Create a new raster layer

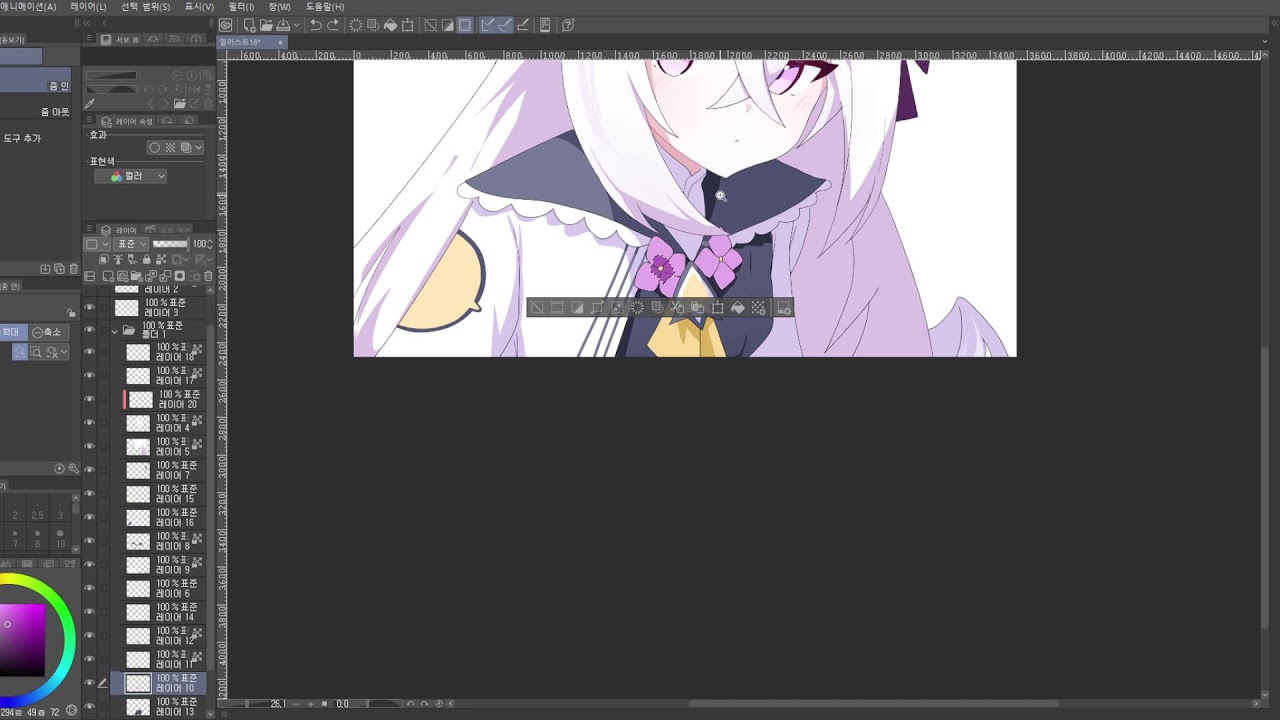pos(109,276)
